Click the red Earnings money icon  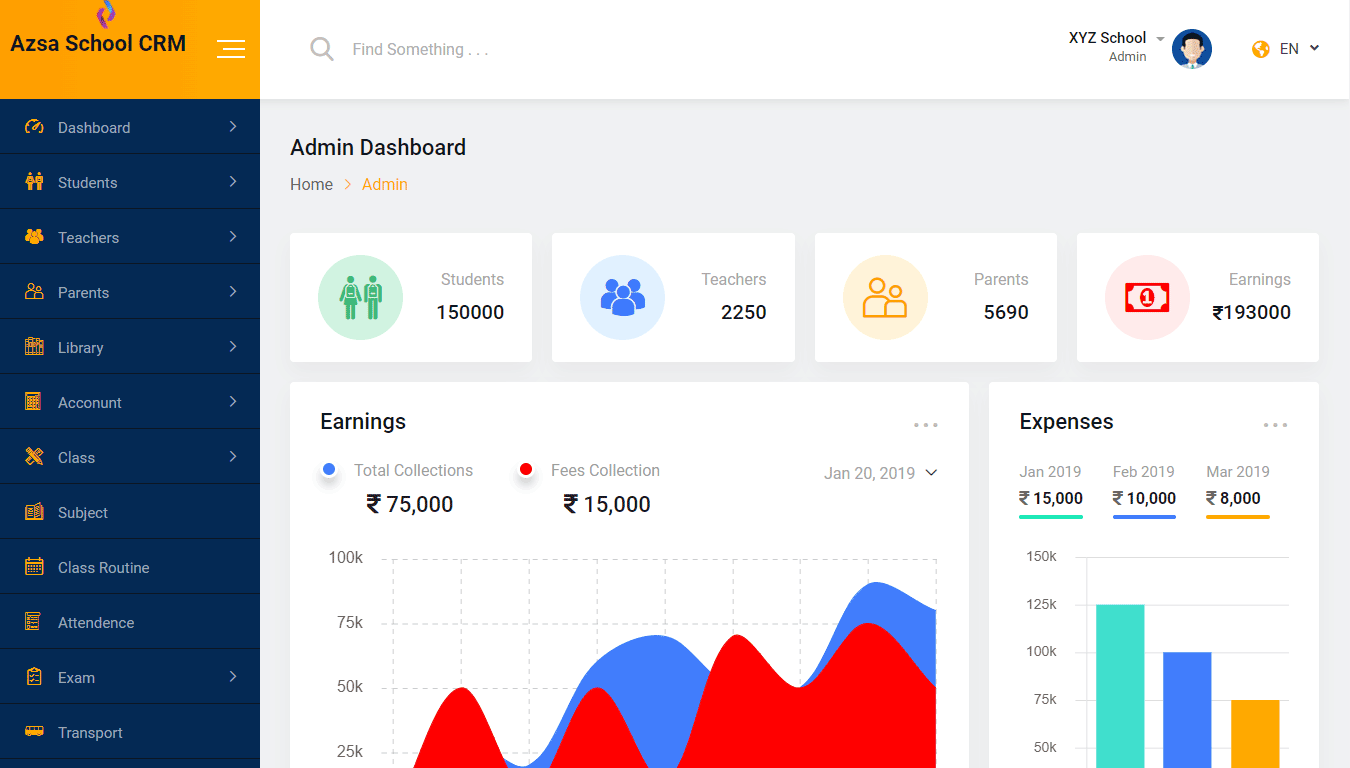point(1146,297)
